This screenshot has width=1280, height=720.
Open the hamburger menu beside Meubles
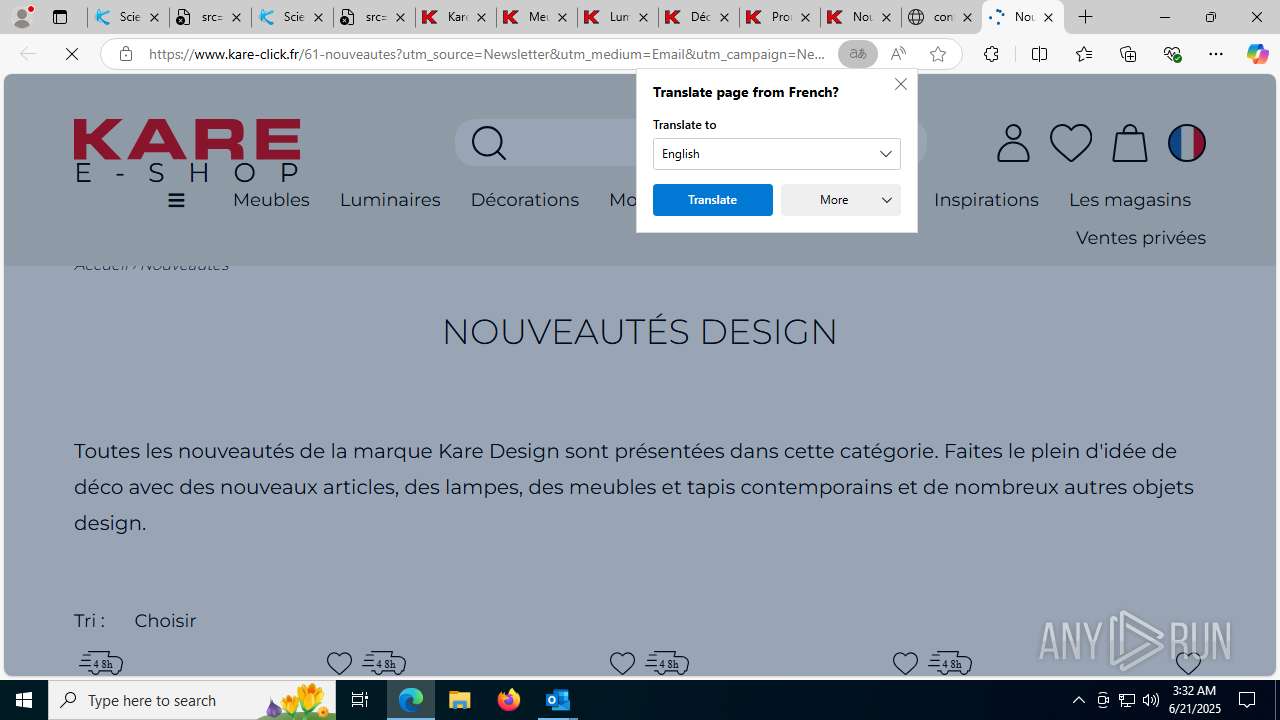pos(176,200)
